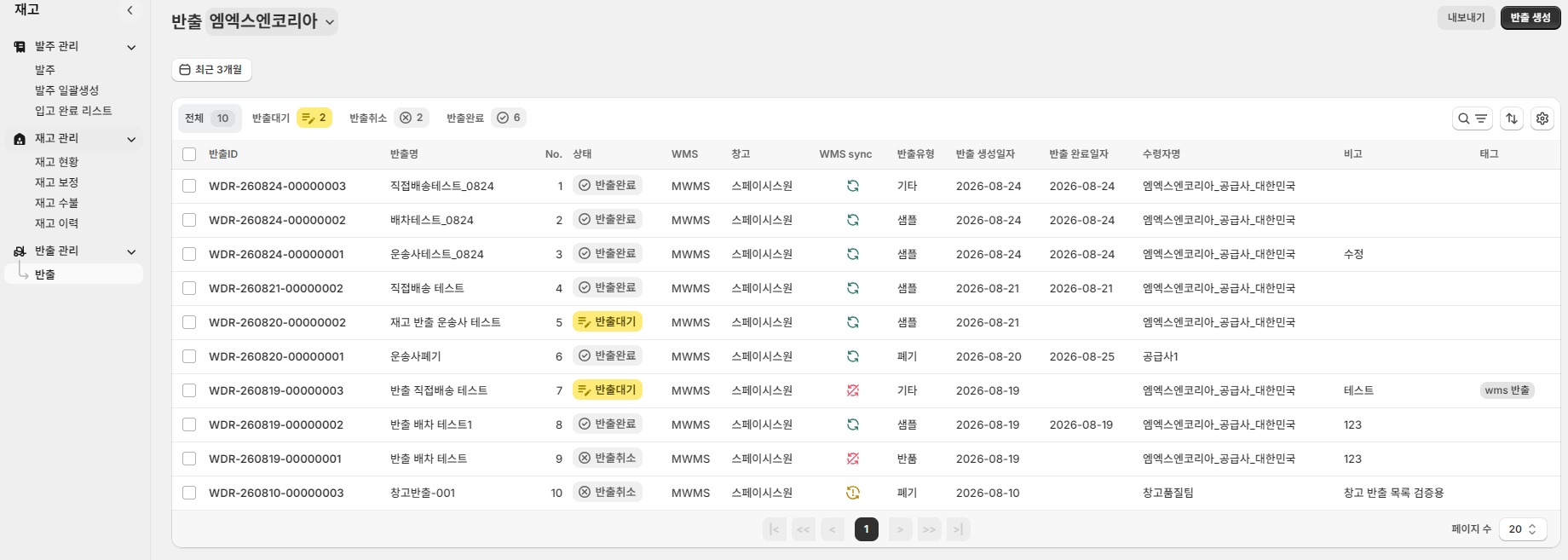1568x560 pixels.
Task: Check the row WDR-260824-00000003
Action: [x=189, y=186]
